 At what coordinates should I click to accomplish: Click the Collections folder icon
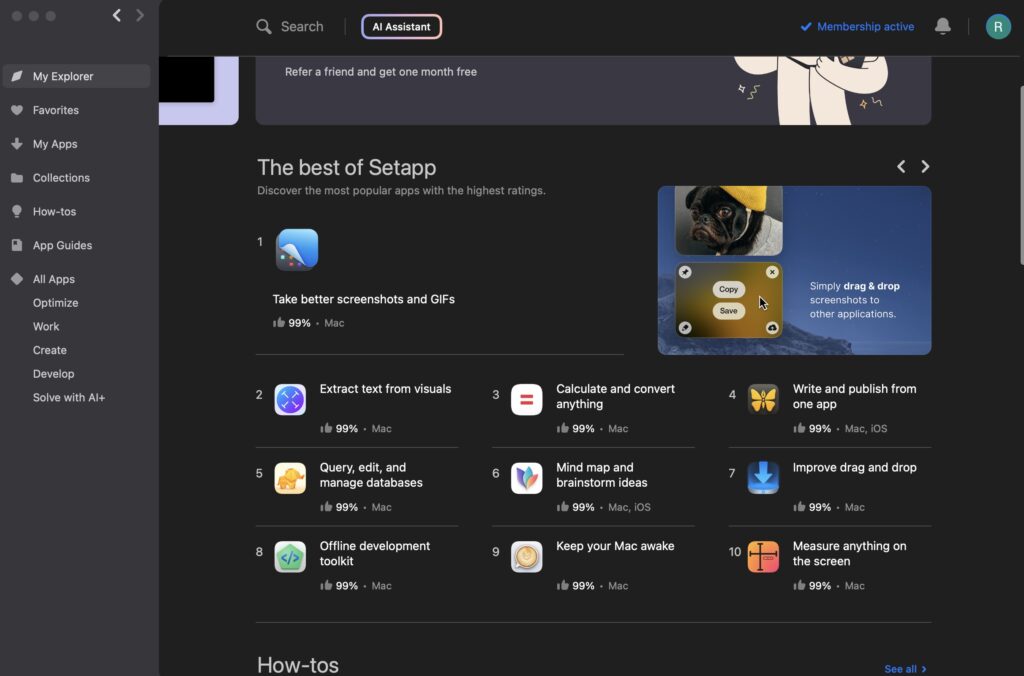(17, 178)
